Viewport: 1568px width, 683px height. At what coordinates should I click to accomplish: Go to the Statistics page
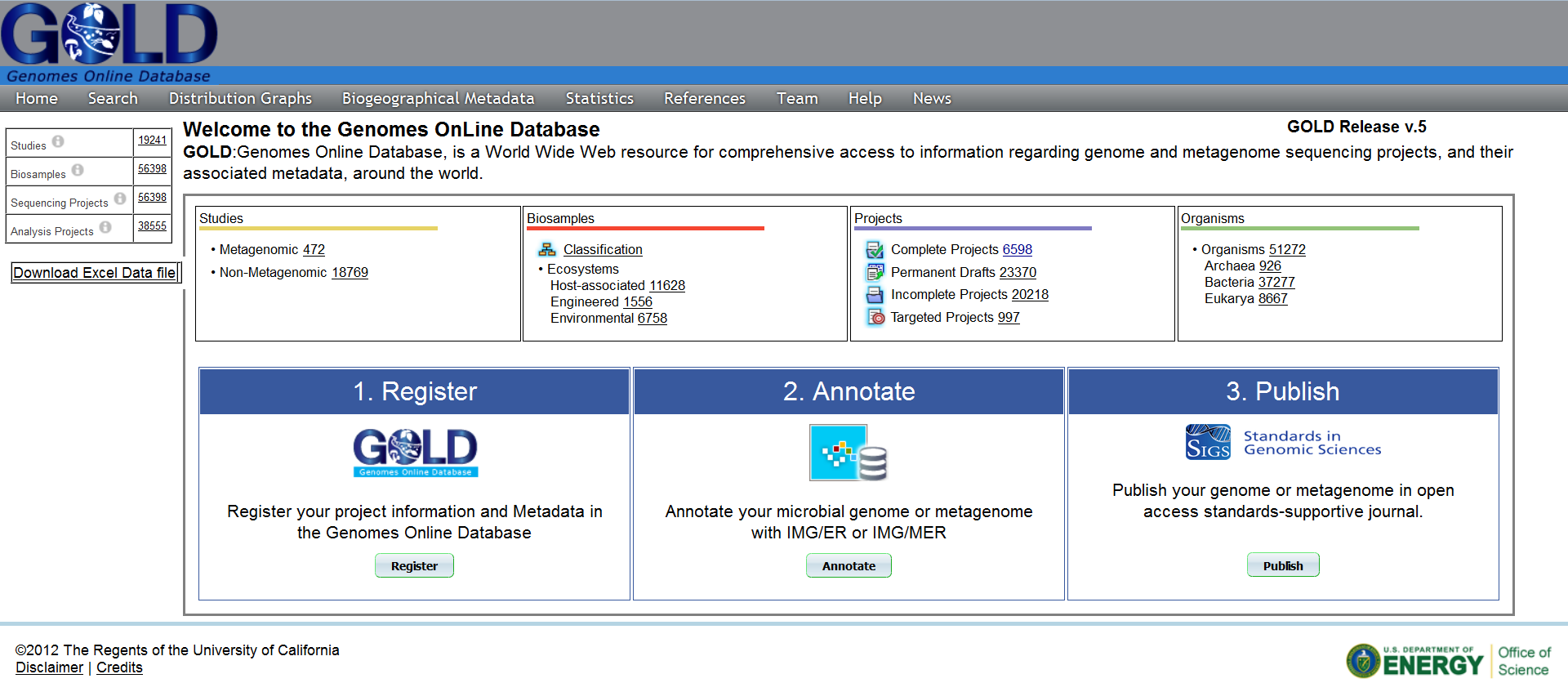599,98
